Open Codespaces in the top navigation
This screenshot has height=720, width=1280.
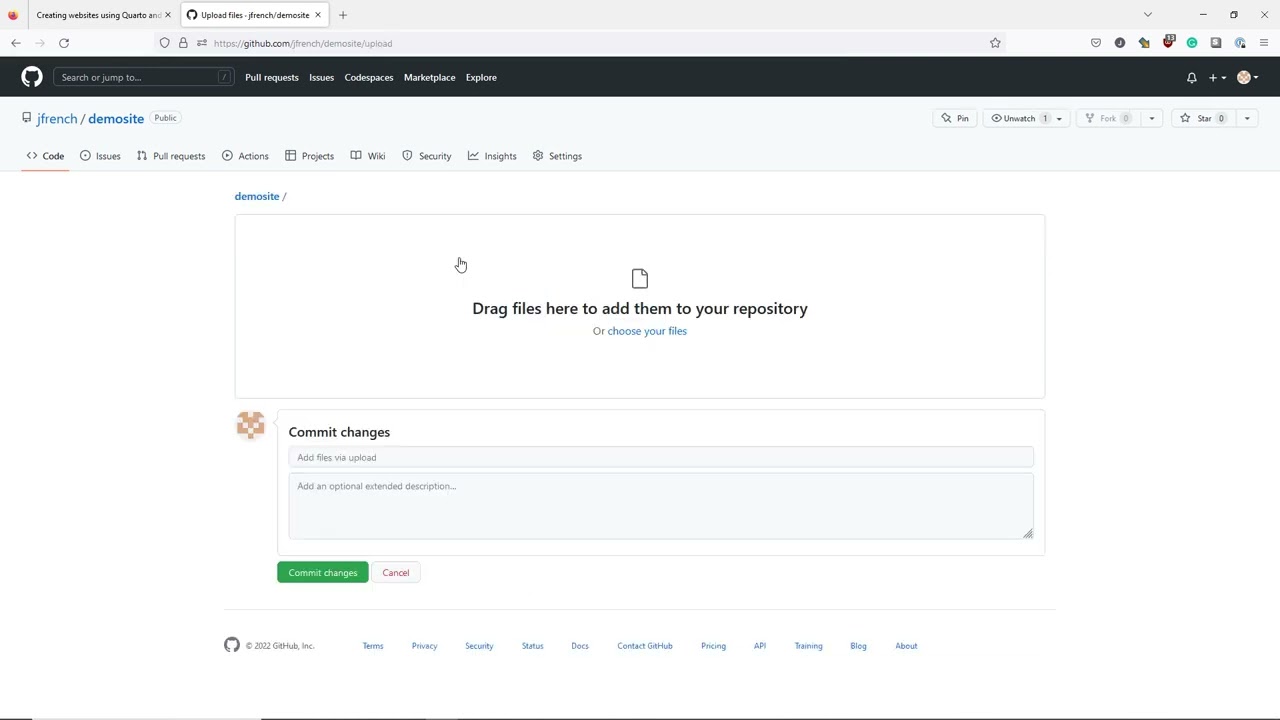point(369,77)
